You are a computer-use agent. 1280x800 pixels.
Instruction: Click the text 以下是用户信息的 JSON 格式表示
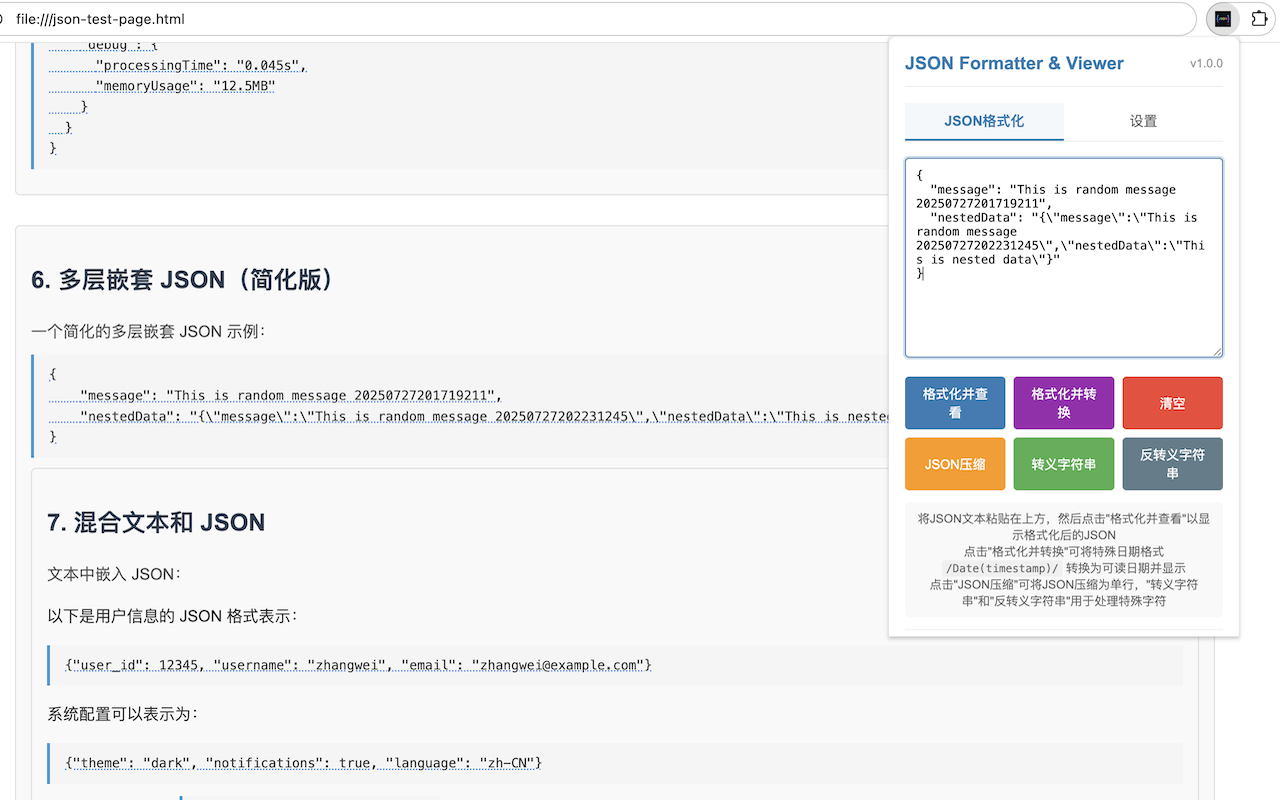pyautogui.click(x=172, y=616)
